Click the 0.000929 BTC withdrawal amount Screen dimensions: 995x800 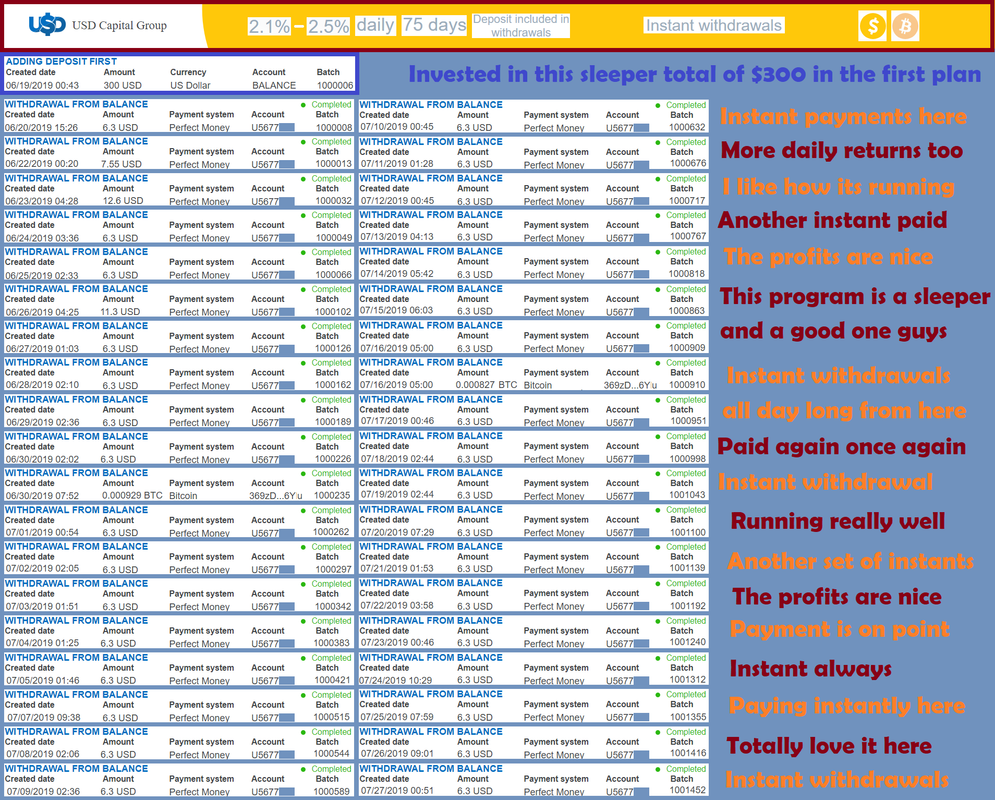click(132, 495)
